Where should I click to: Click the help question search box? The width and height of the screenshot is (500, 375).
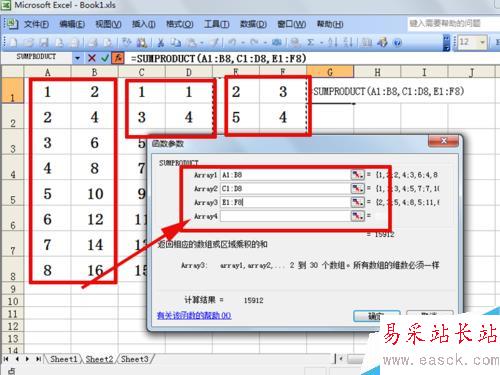click(x=453, y=23)
